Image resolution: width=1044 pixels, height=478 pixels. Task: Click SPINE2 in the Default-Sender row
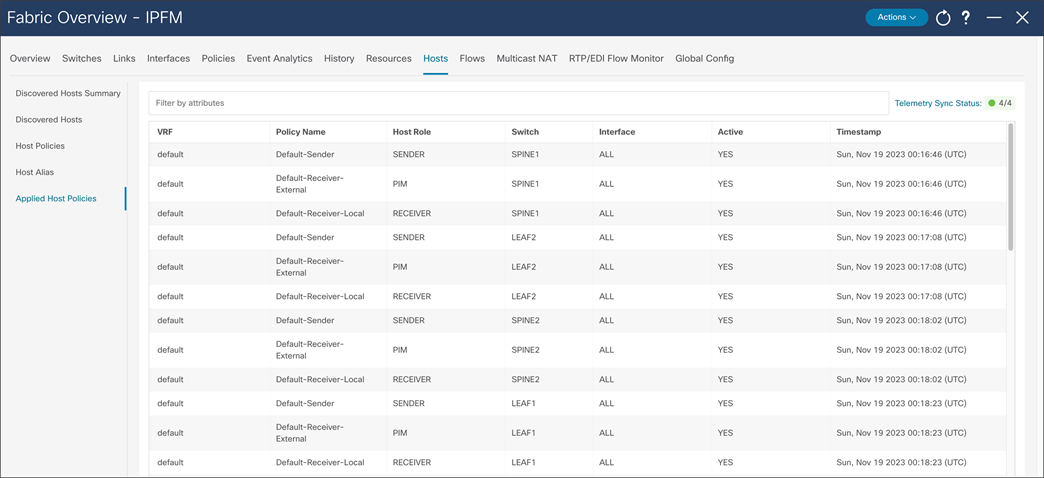point(525,320)
